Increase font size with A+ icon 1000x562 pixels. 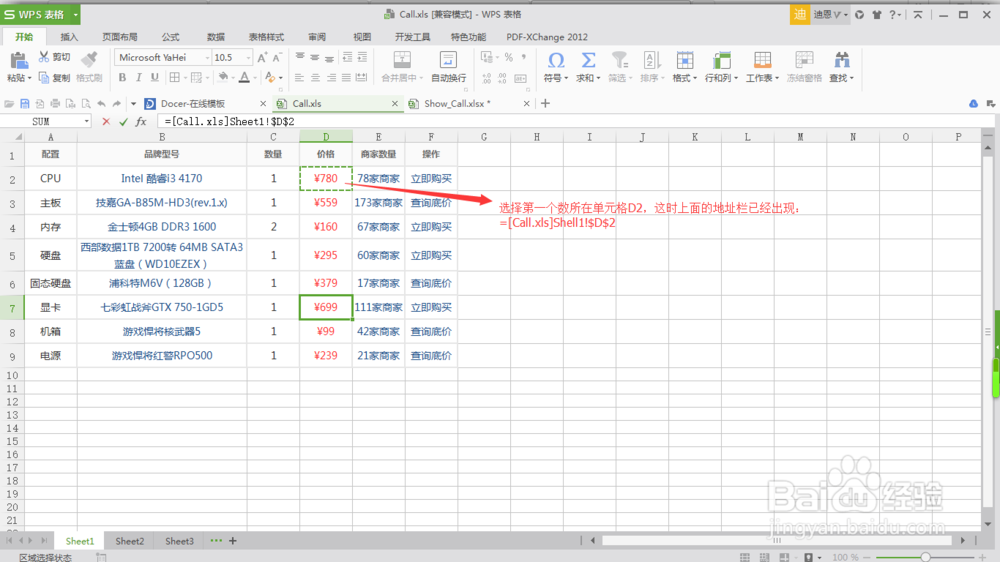tap(262, 57)
